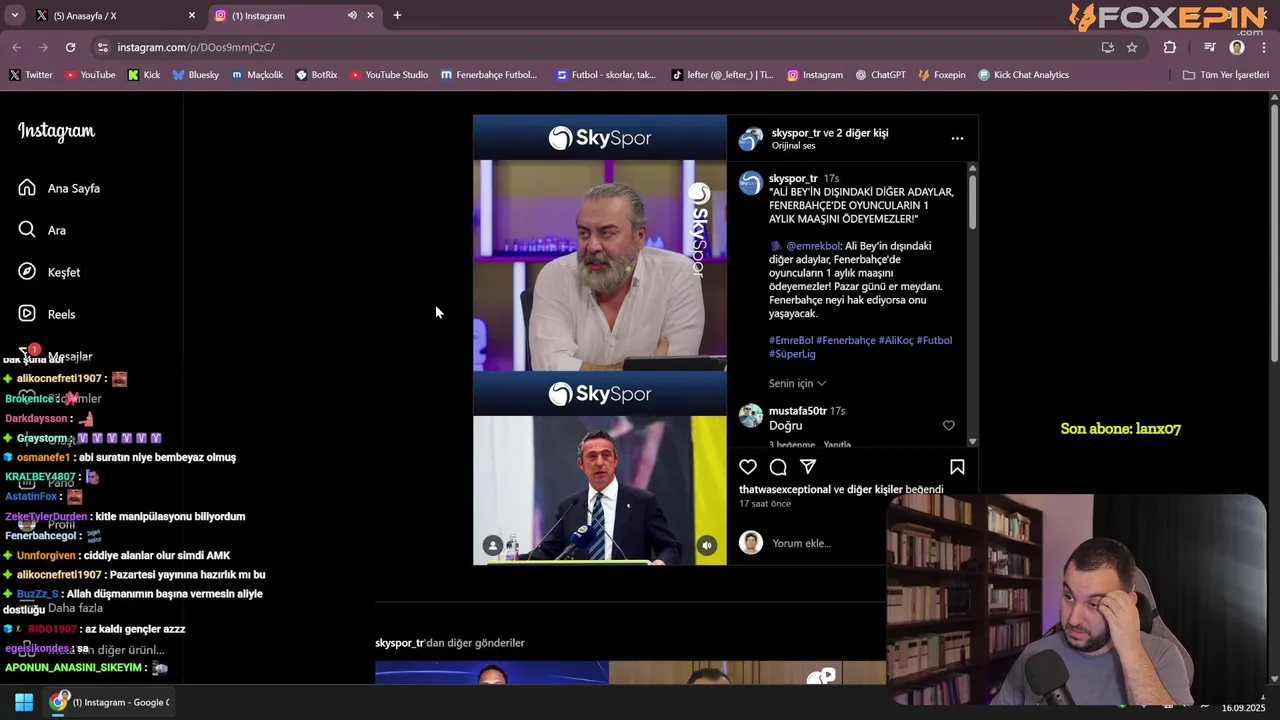Open the BotRix bookmark
Viewport: 1280px width, 720px height.
317,75
